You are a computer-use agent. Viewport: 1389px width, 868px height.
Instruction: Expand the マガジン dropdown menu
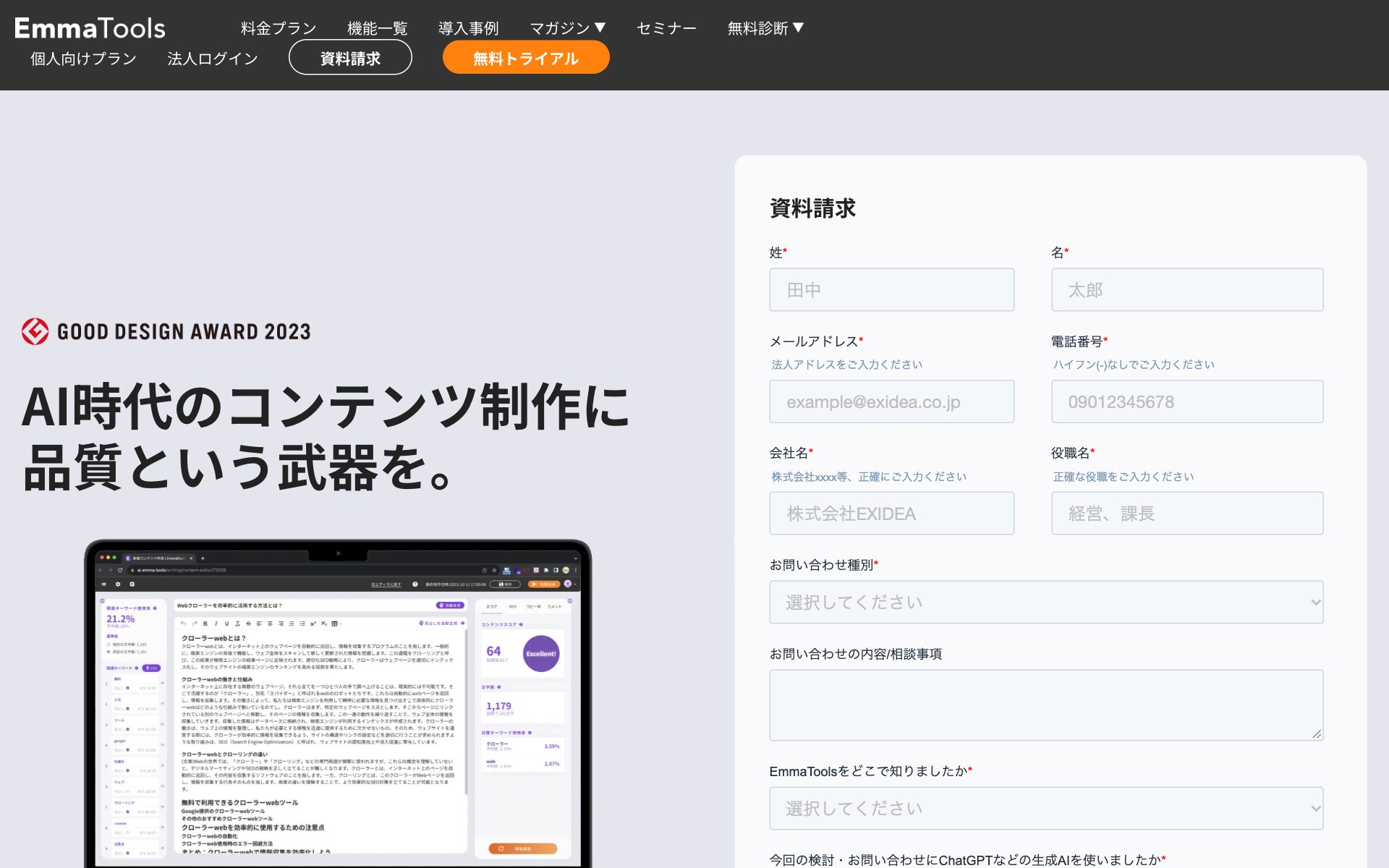coord(567,28)
